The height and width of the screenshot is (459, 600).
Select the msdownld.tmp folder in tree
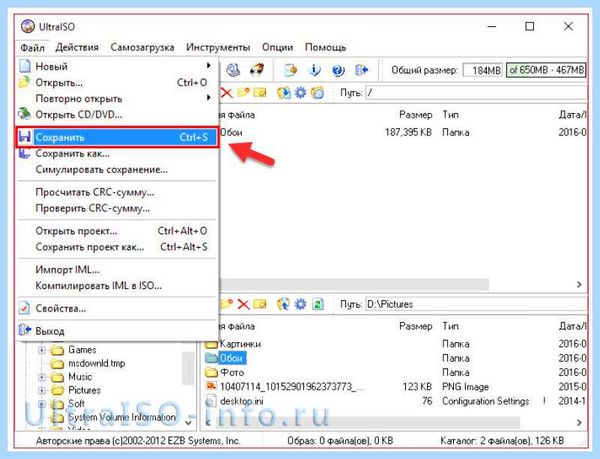point(96,363)
